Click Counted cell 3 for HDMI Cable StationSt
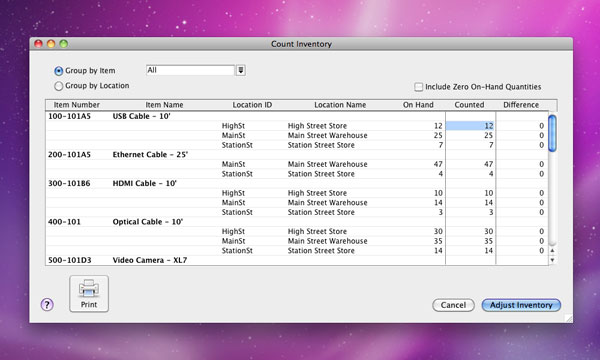The image size is (600, 360). coord(470,212)
